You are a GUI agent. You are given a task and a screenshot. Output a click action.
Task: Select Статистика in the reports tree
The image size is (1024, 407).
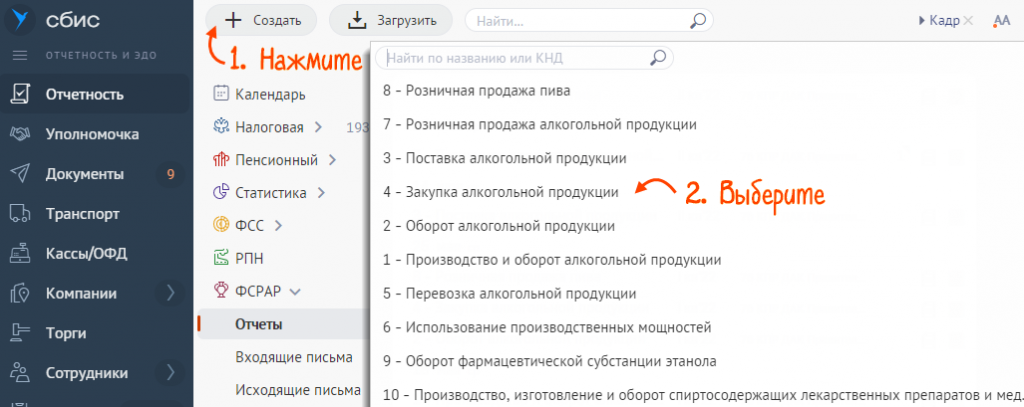(270, 193)
